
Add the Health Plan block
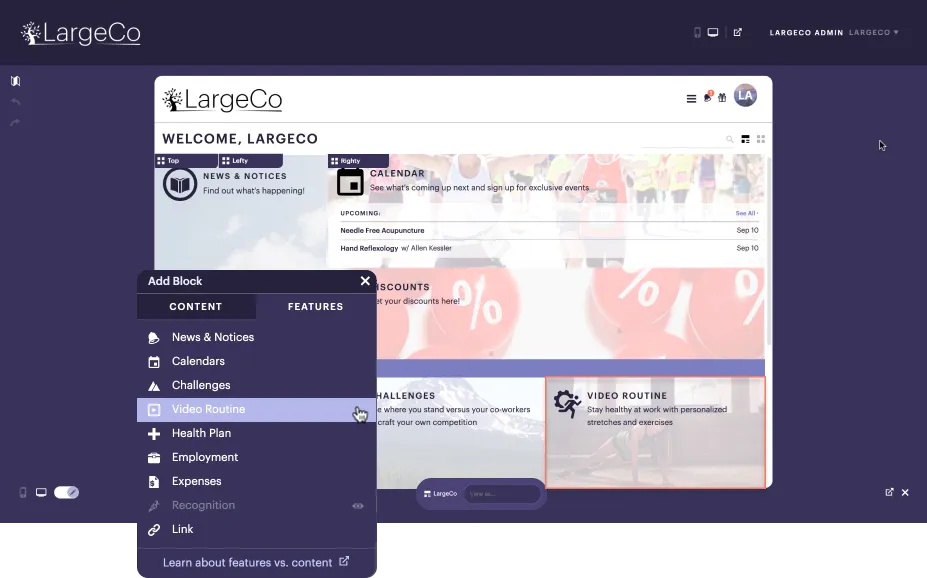point(257,433)
